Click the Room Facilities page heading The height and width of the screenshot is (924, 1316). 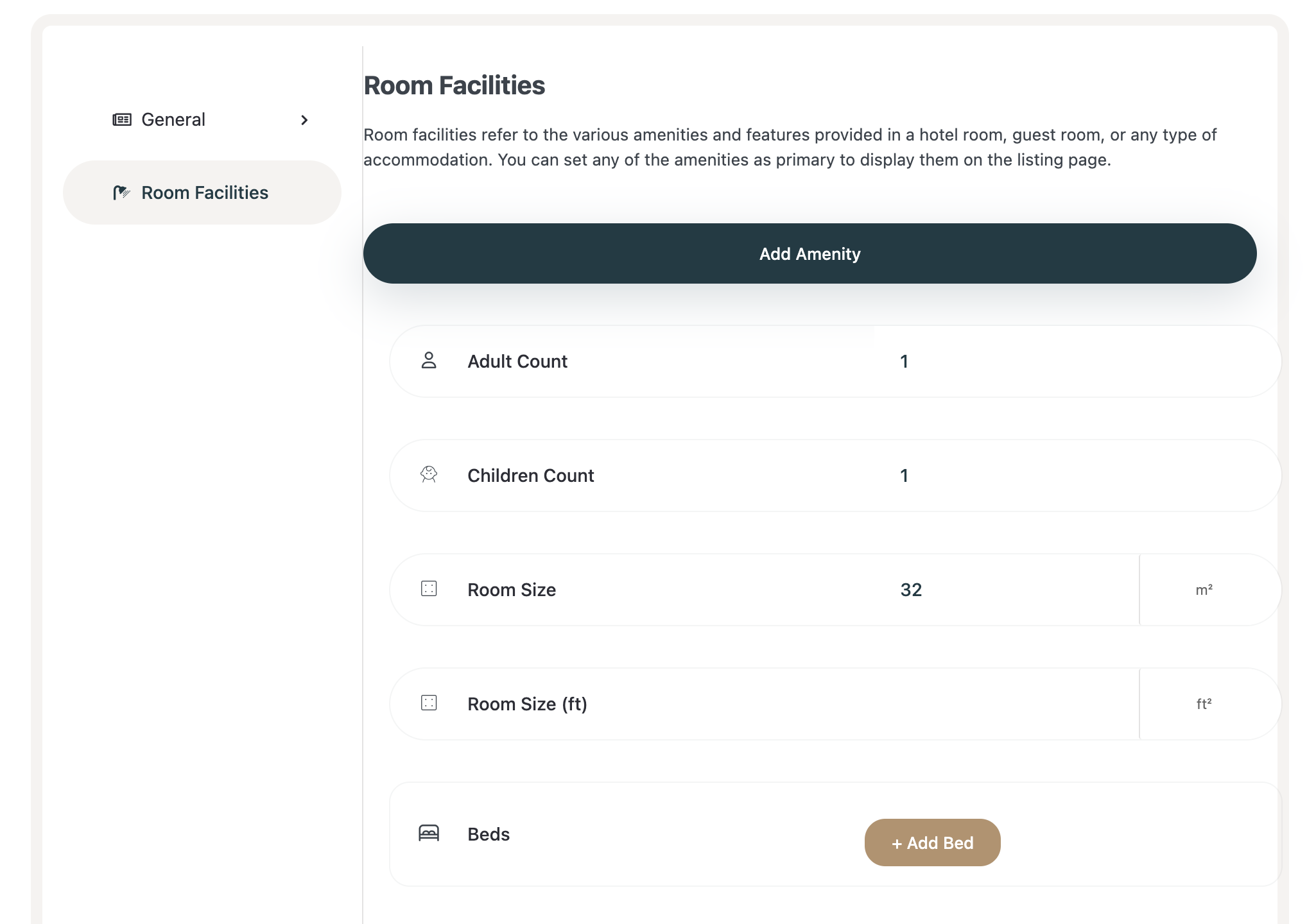pos(455,85)
